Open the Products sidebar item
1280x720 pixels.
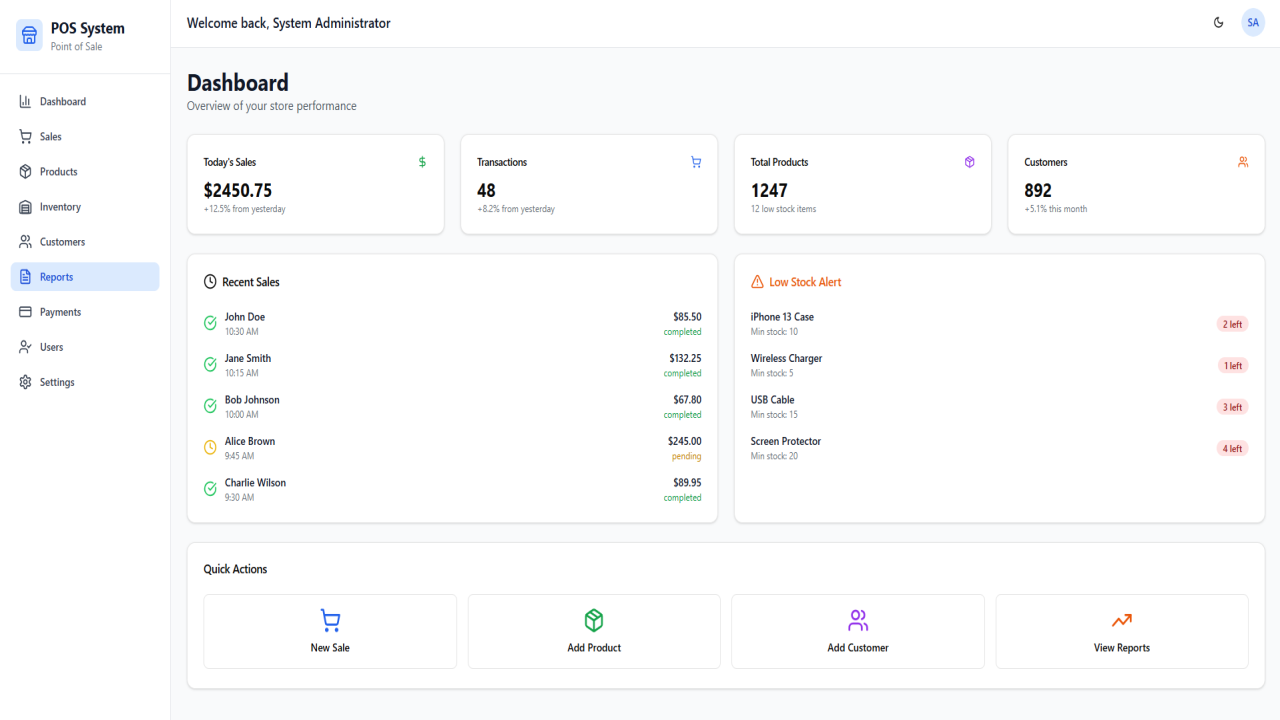pyautogui.click(x=85, y=172)
